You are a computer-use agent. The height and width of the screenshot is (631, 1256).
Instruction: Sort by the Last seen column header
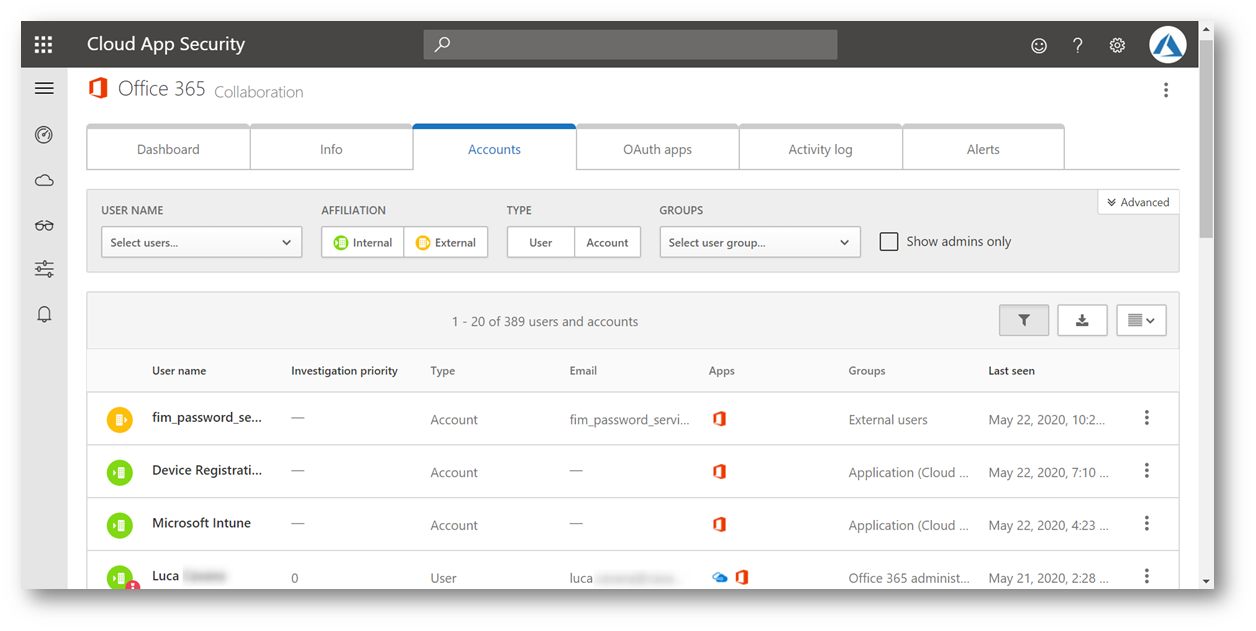(1011, 371)
